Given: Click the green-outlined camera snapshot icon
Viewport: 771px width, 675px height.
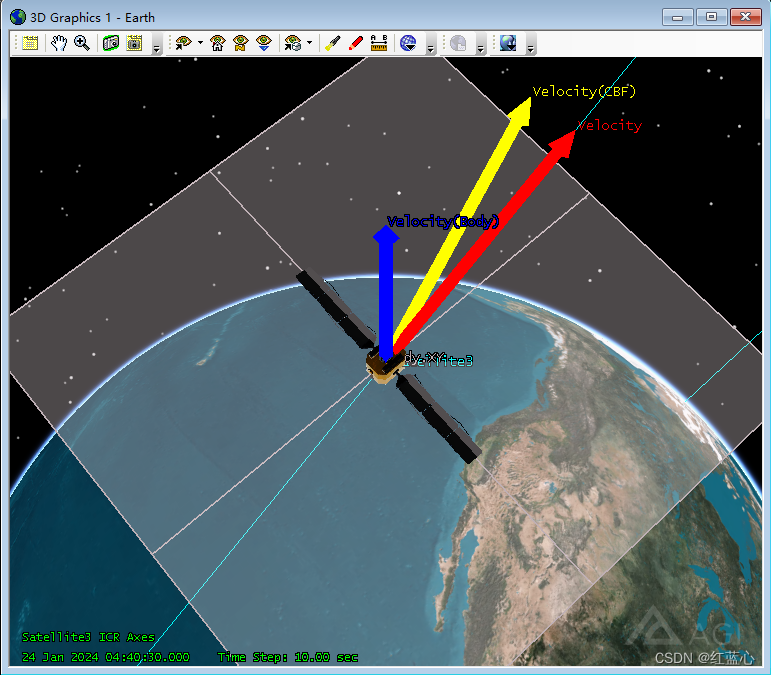Looking at the screenshot, I should 111,43.
